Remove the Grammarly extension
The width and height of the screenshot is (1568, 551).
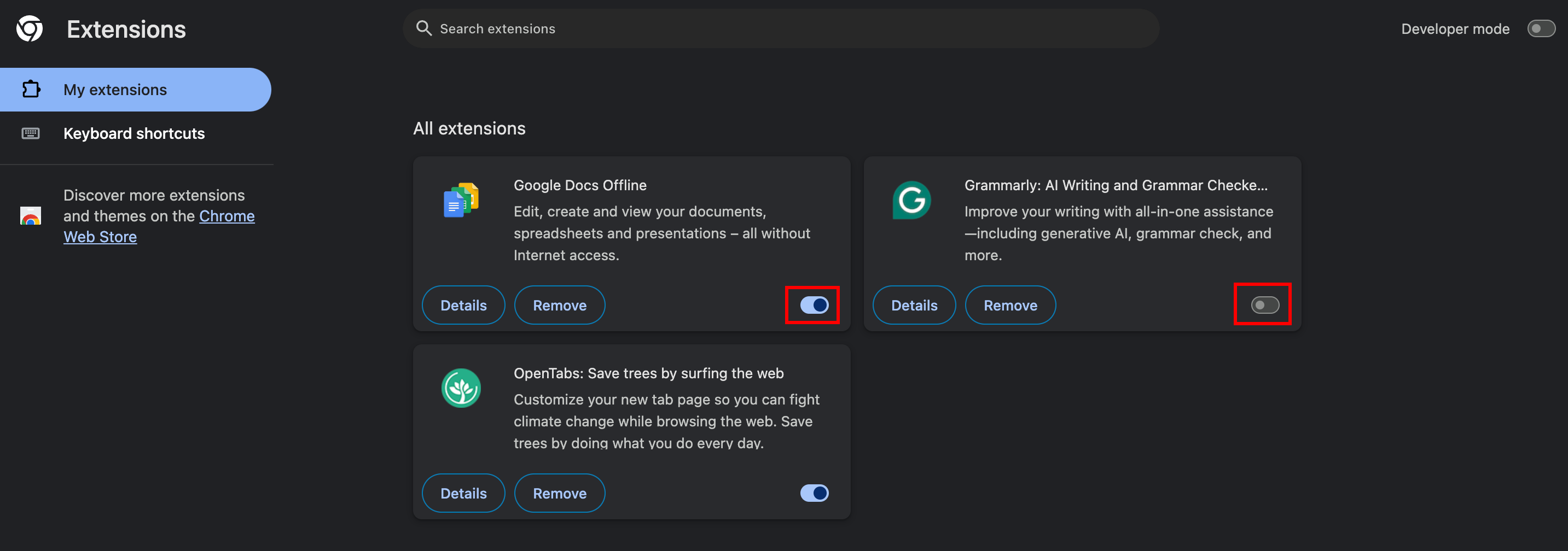click(x=1010, y=304)
